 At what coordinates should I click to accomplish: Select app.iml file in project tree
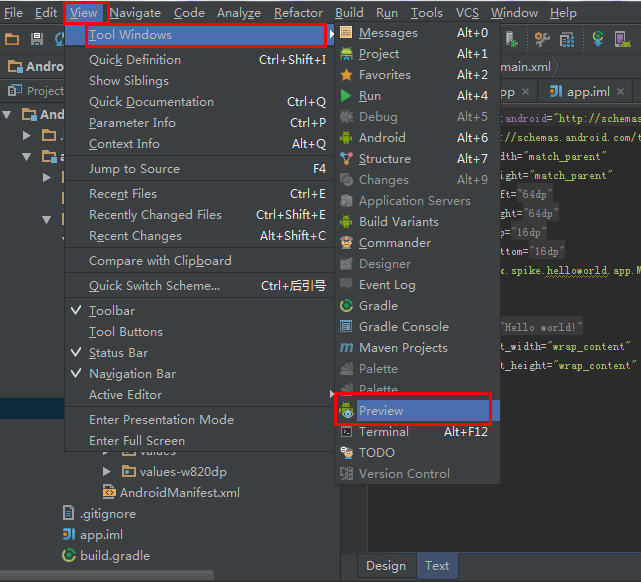click(x=93, y=535)
